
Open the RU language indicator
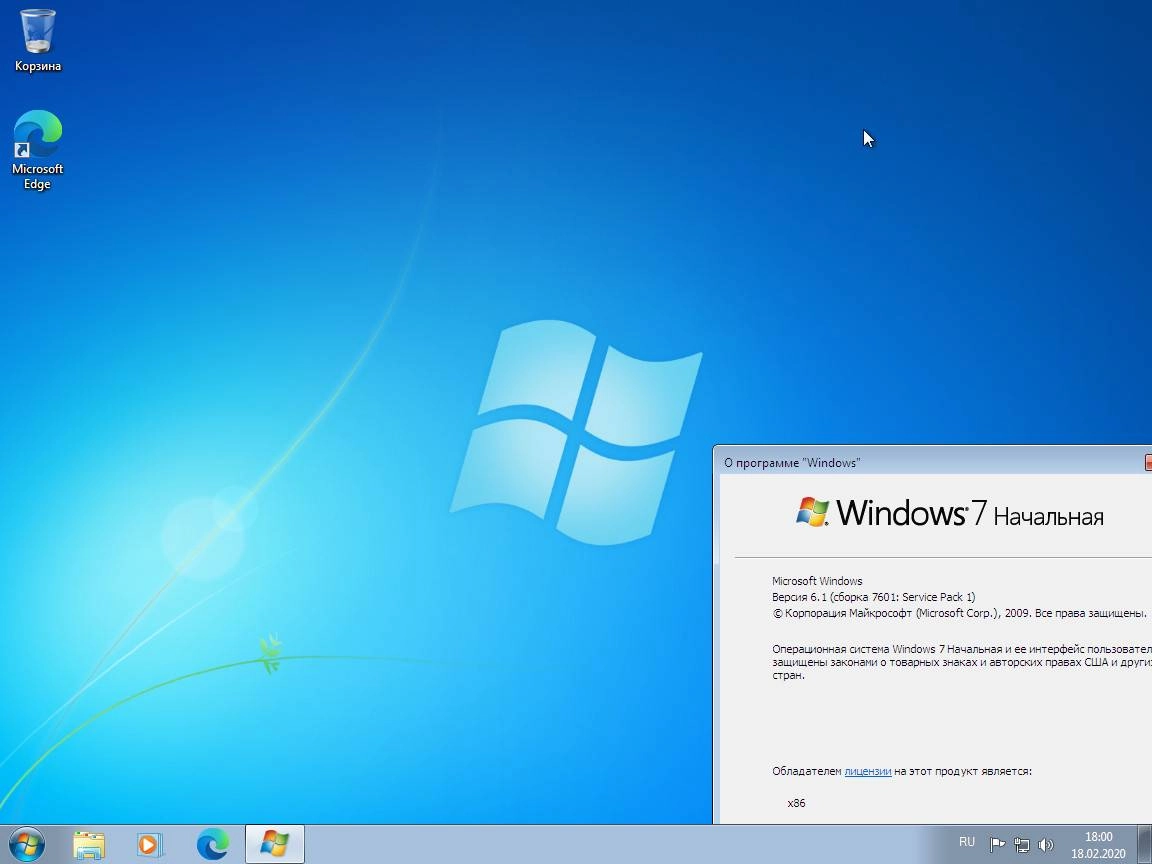[967, 843]
